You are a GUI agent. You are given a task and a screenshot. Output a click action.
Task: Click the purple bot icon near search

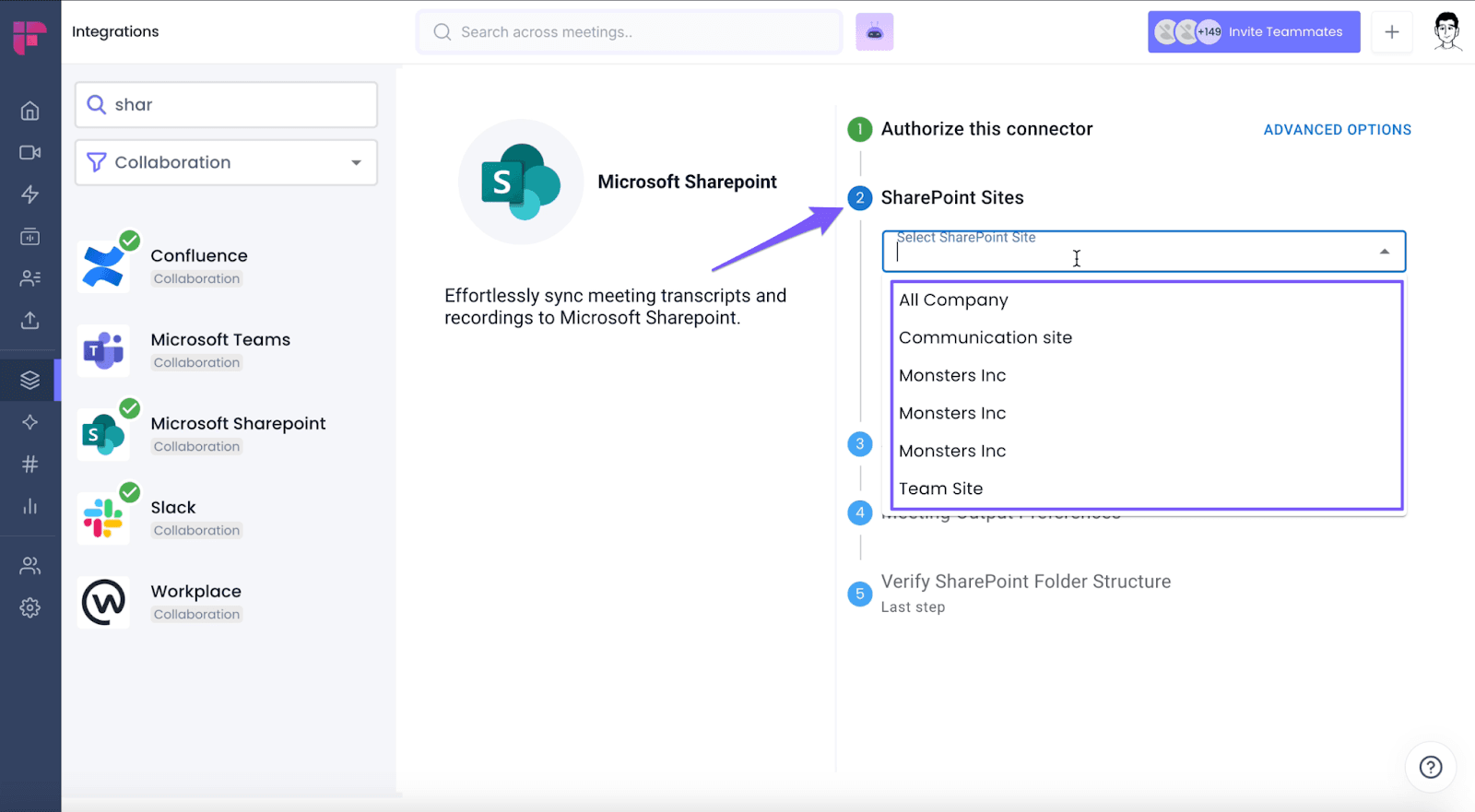click(874, 32)
